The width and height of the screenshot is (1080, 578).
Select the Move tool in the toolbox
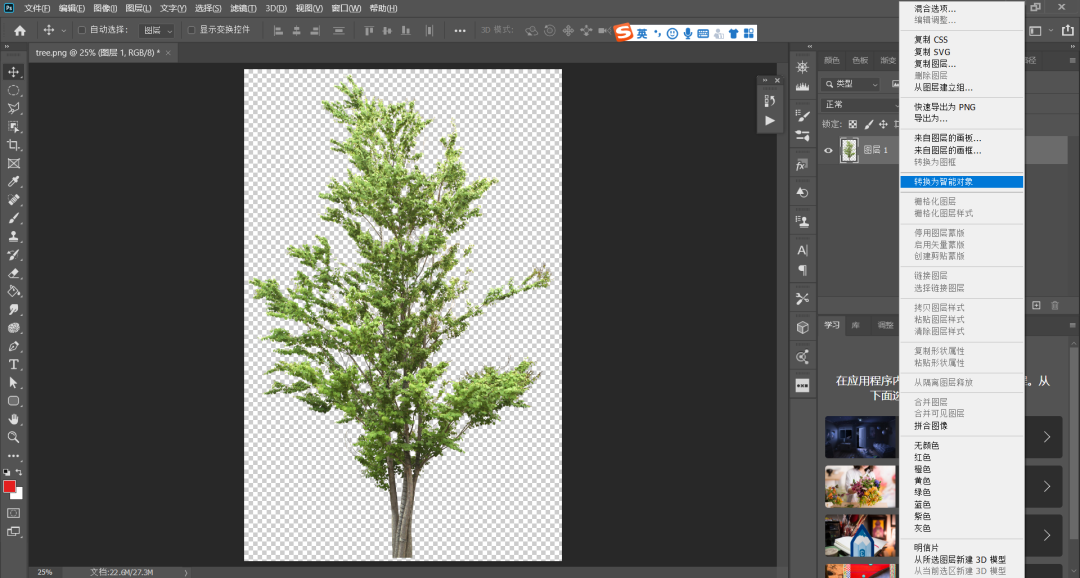click(13, 72)
